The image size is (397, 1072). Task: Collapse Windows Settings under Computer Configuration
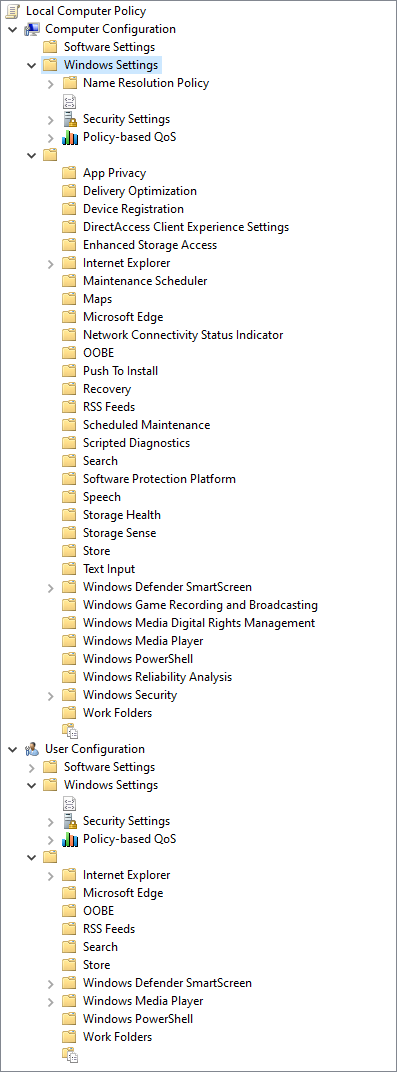(31, 65)
